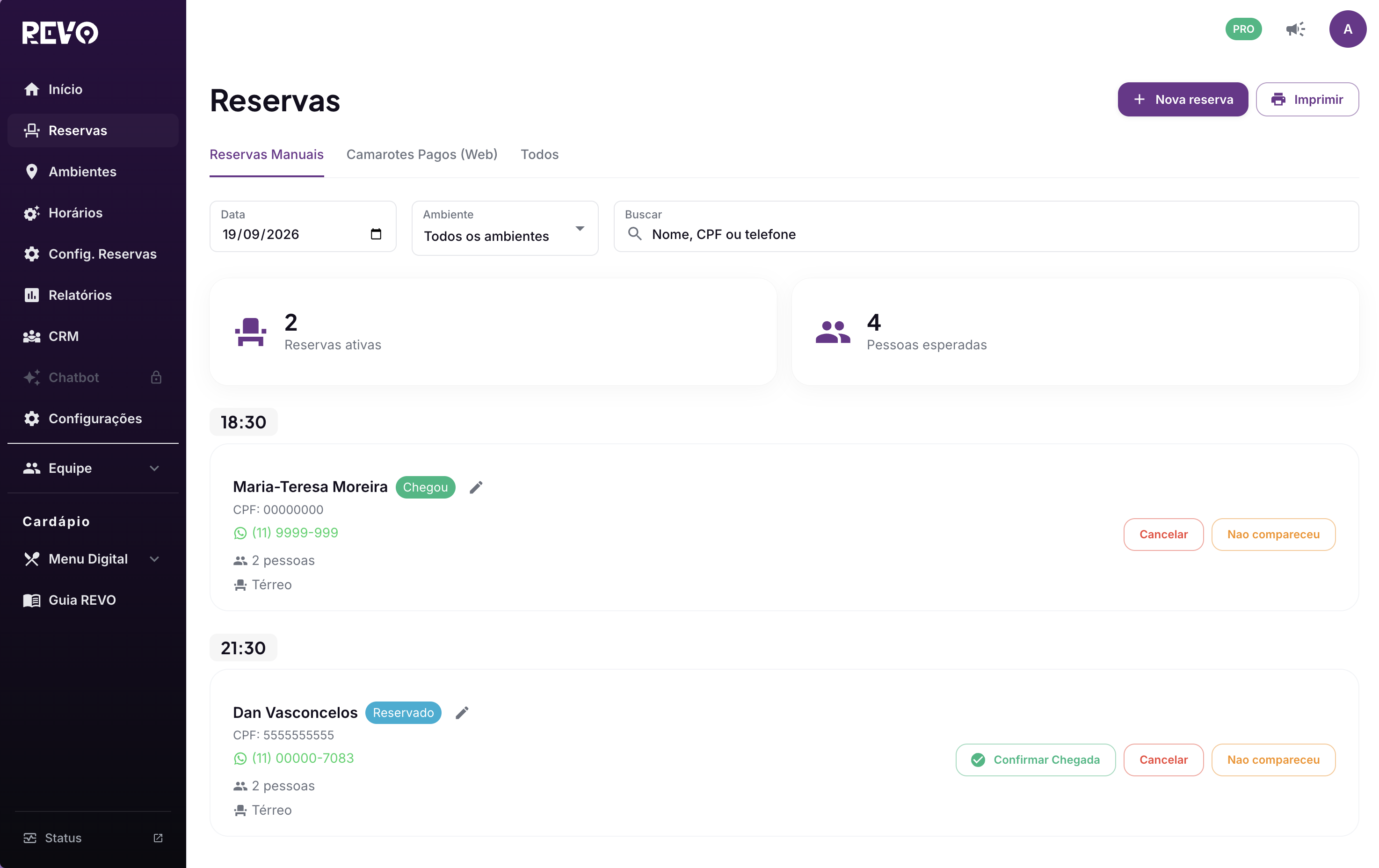Open the date picker calendar icon
1379x868 pixels.
376,234
